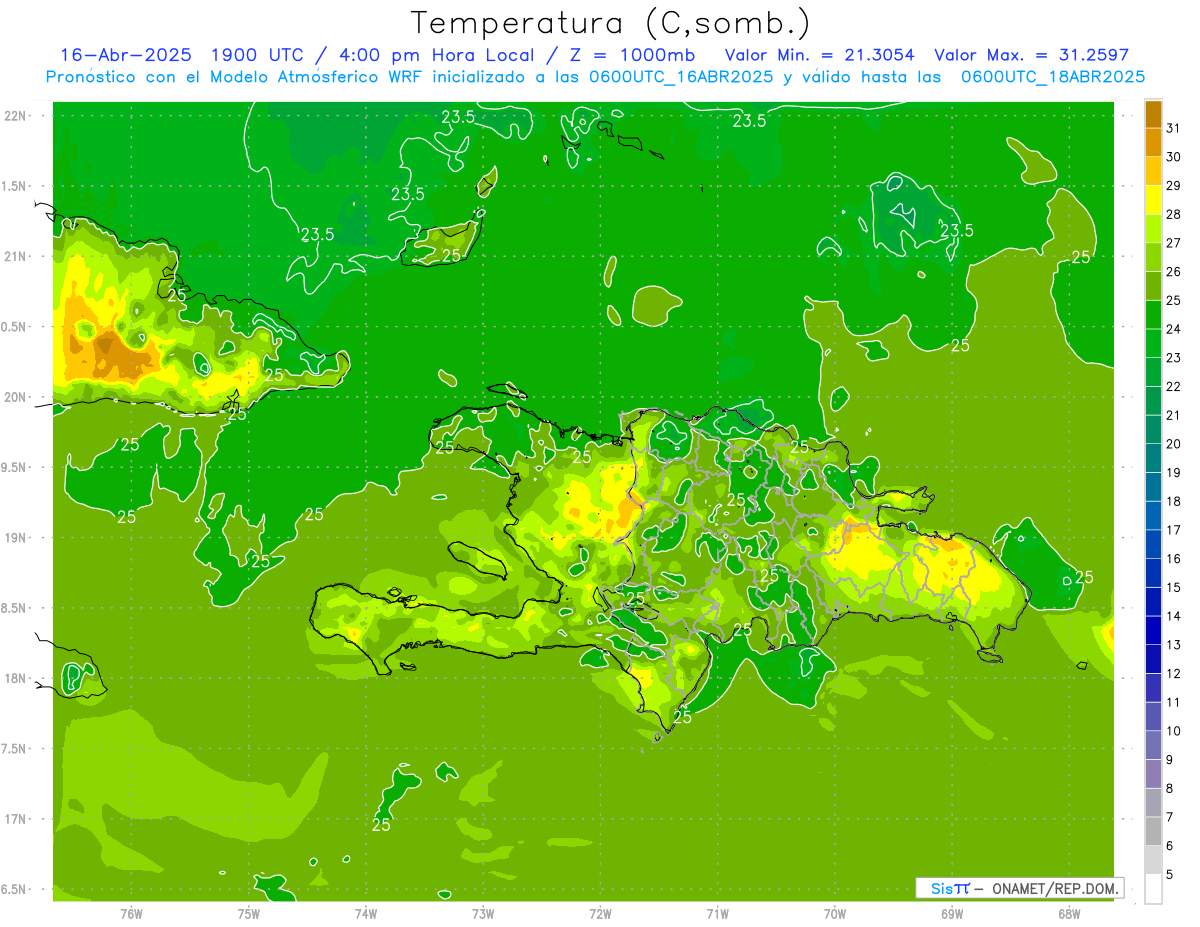1200x927 pixels.
Task: Click the legend swatch between 25 and 26
Action: 1153,286
